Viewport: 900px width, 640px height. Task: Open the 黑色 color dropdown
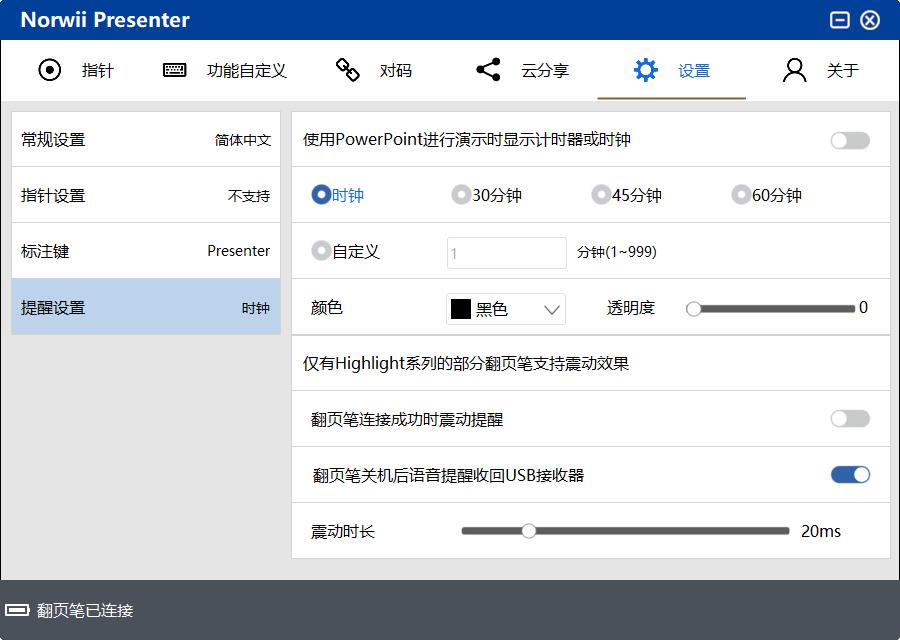(x=506, y=309)
